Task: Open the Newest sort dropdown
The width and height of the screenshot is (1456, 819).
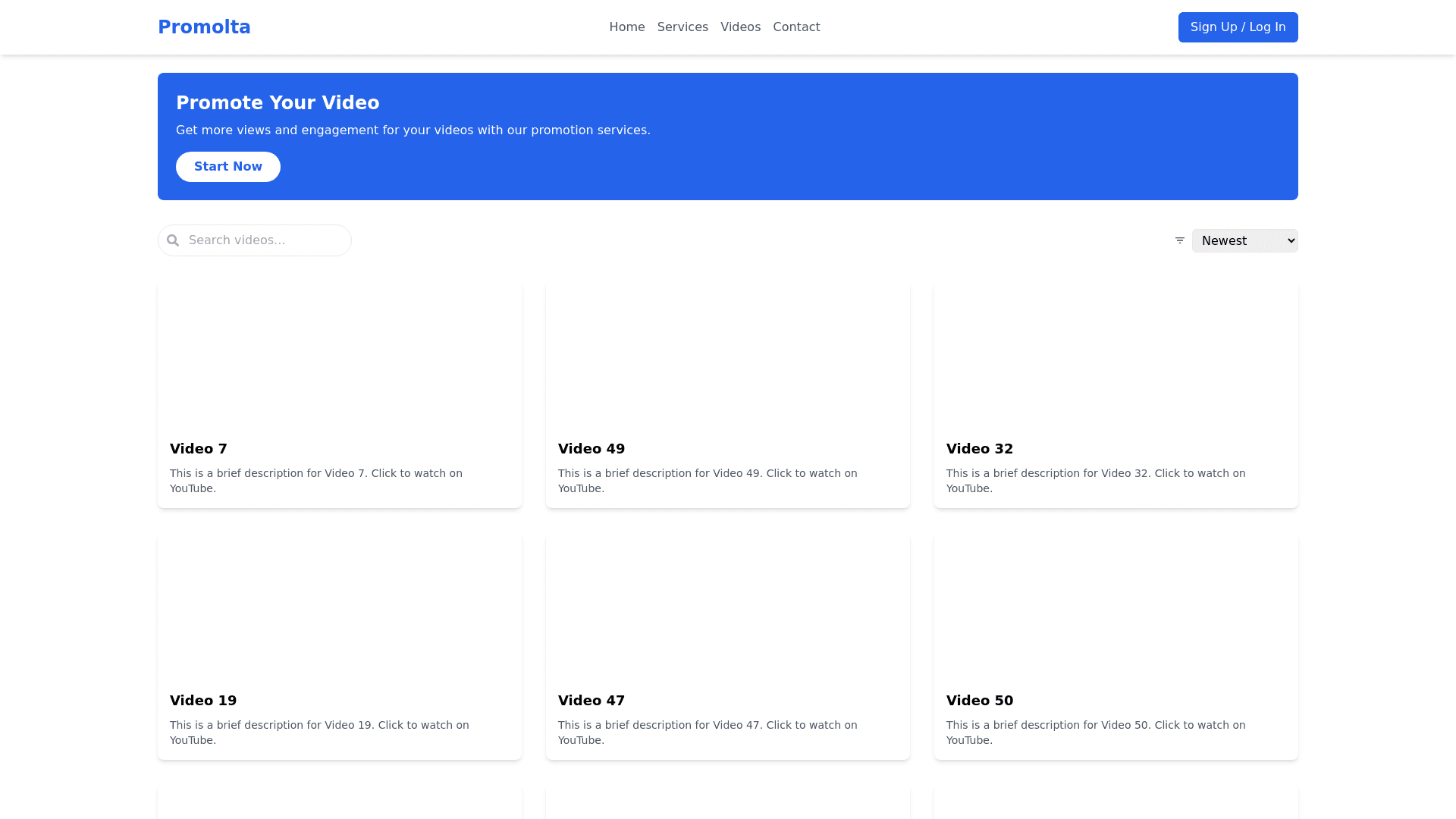Action: coord(1244,240)
